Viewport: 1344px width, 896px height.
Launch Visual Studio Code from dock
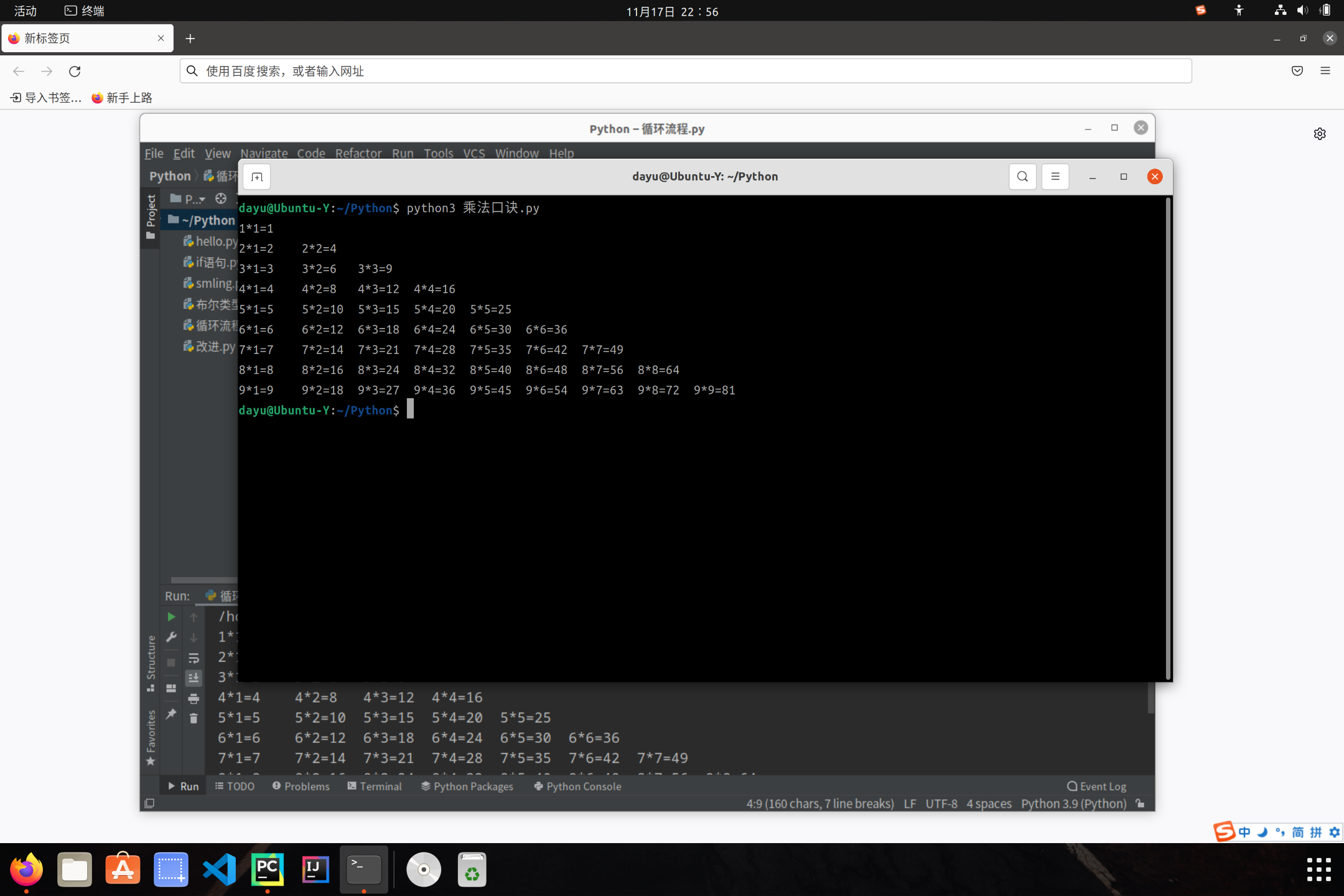coord(219,869)
